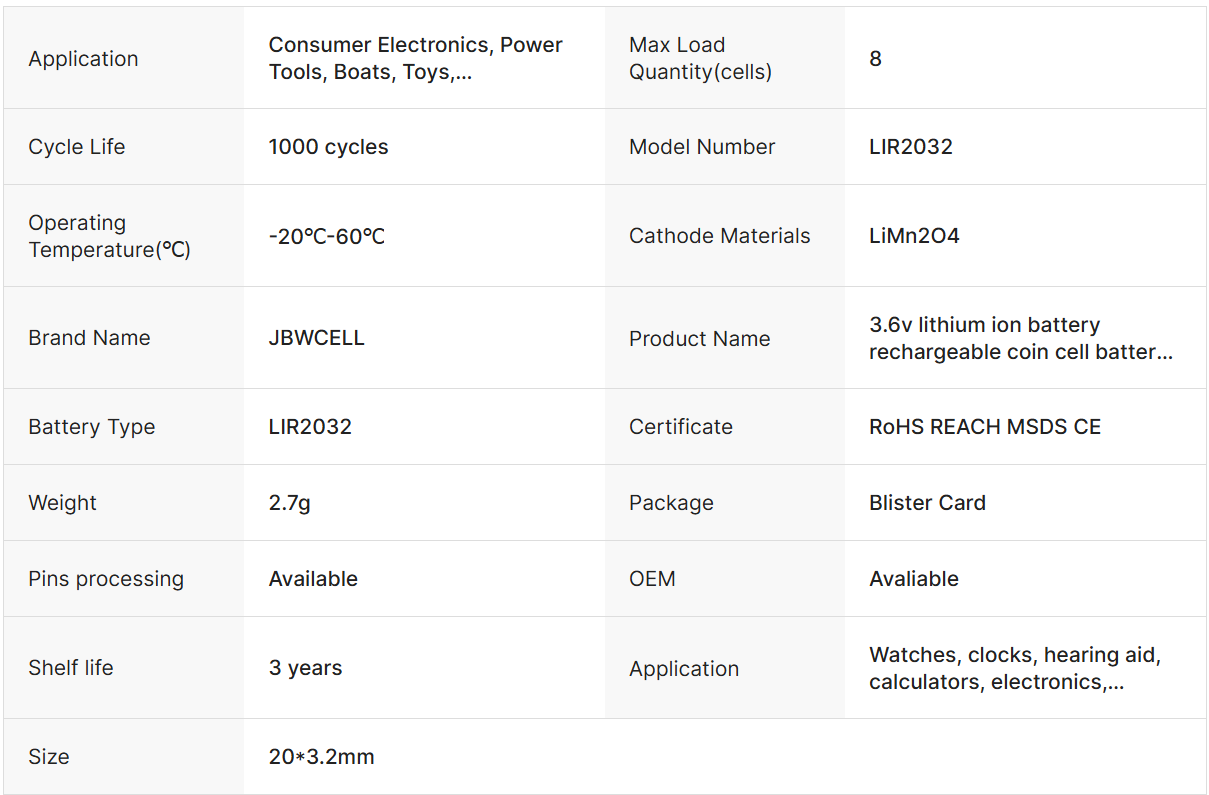
Task: Select the 20*3.2mm size value
Action: [x=321, y=757]
